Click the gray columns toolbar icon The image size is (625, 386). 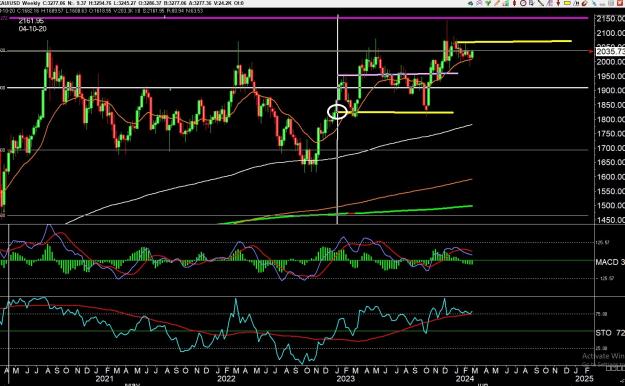611,3
